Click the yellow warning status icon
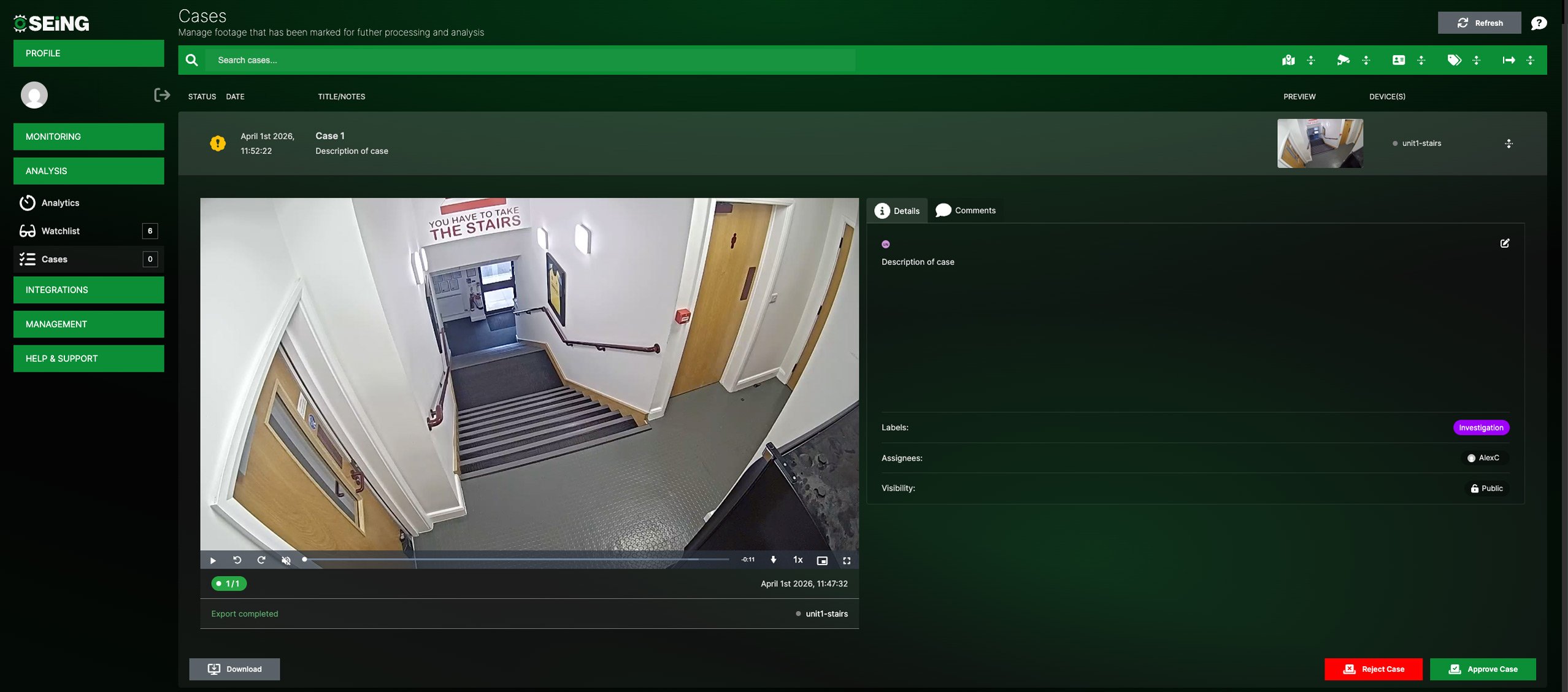 point(218,143)
